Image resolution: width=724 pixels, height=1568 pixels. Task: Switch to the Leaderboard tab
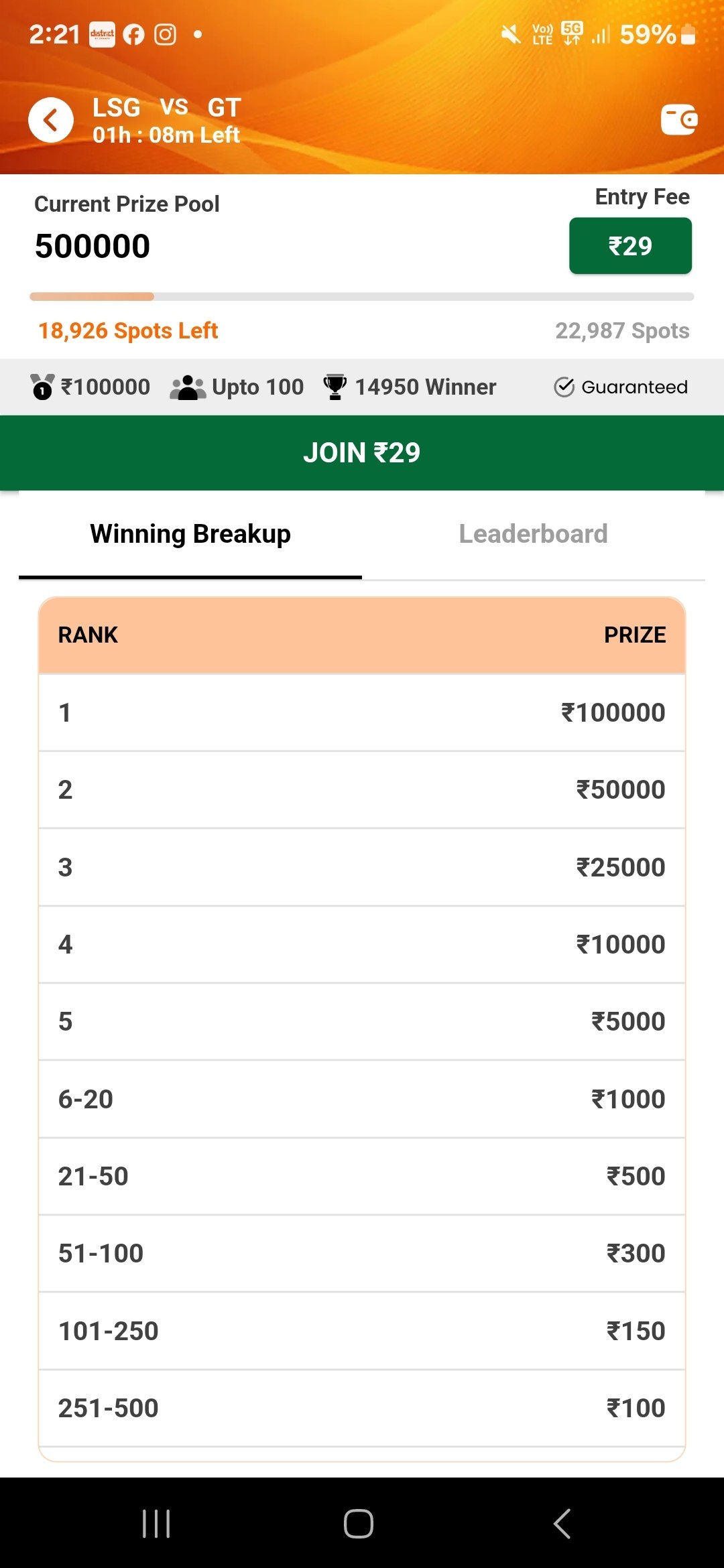click(533, 534)
